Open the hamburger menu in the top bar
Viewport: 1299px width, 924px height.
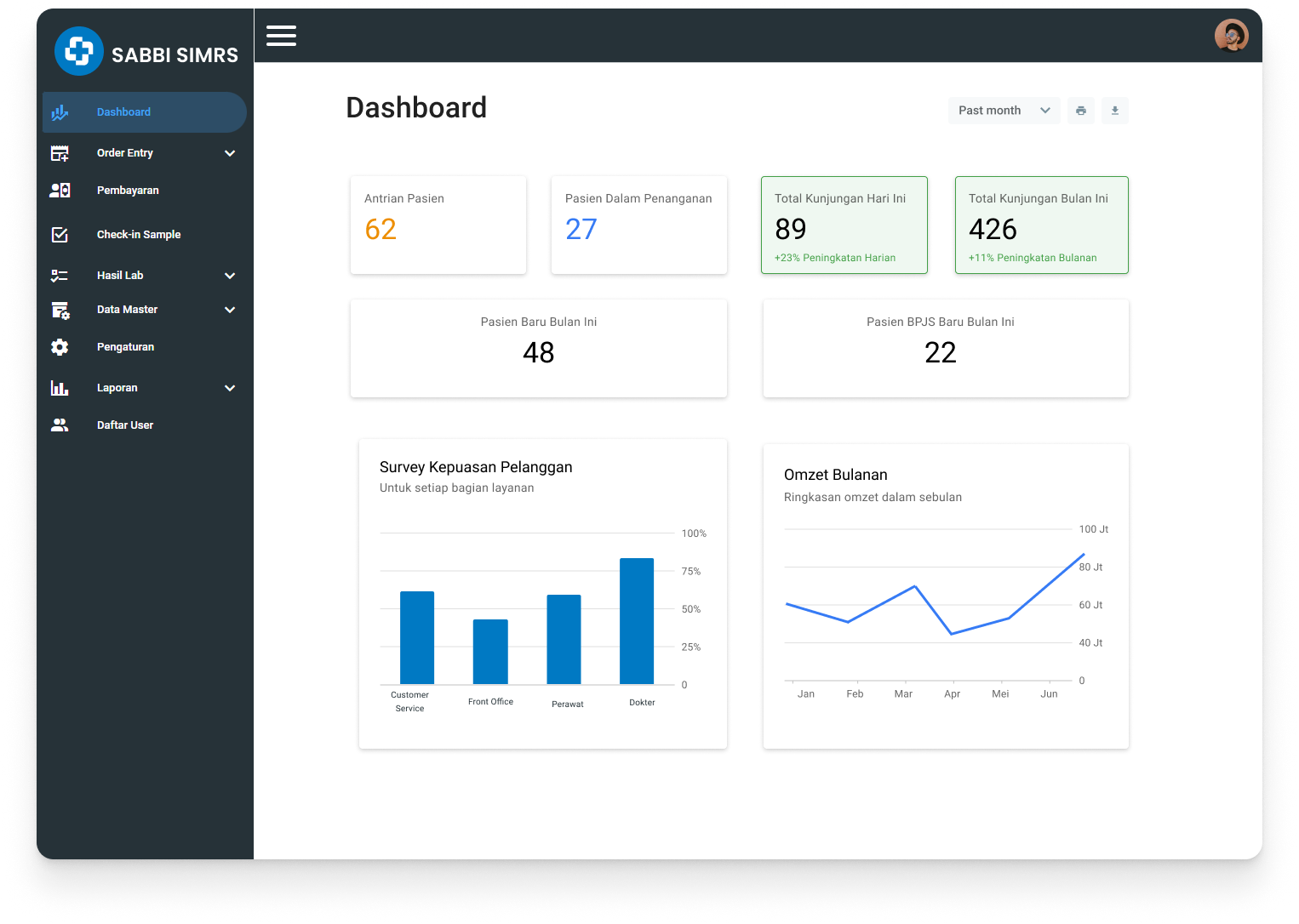281,36
